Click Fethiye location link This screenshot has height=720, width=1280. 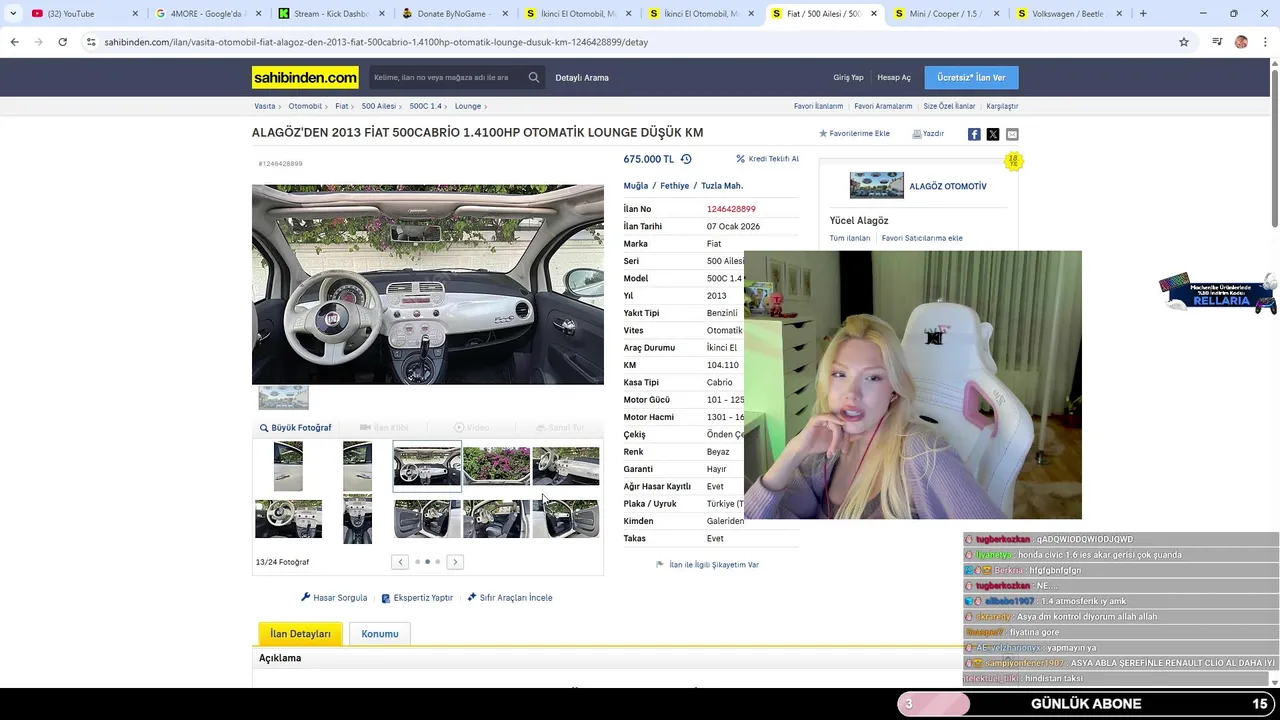pyautogui.click(x=675, y=186)
